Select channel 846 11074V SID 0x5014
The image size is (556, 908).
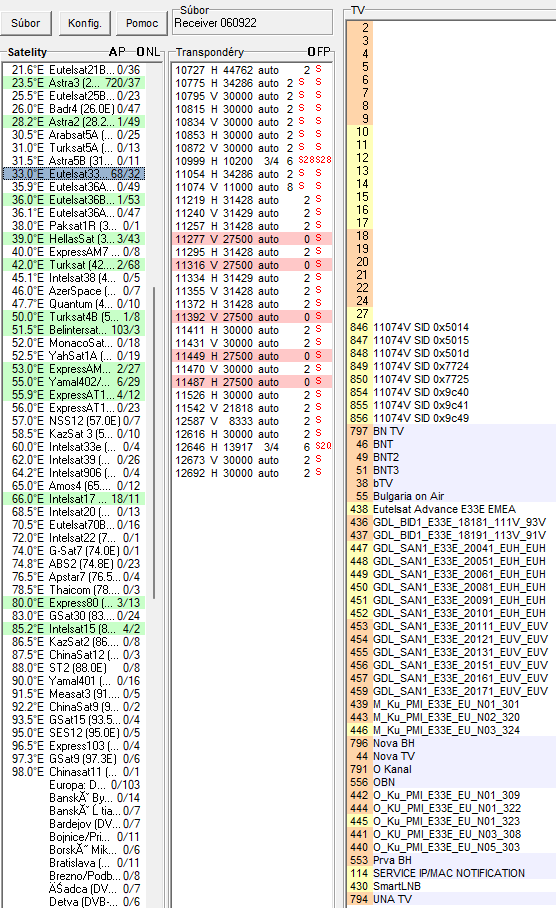451,327
